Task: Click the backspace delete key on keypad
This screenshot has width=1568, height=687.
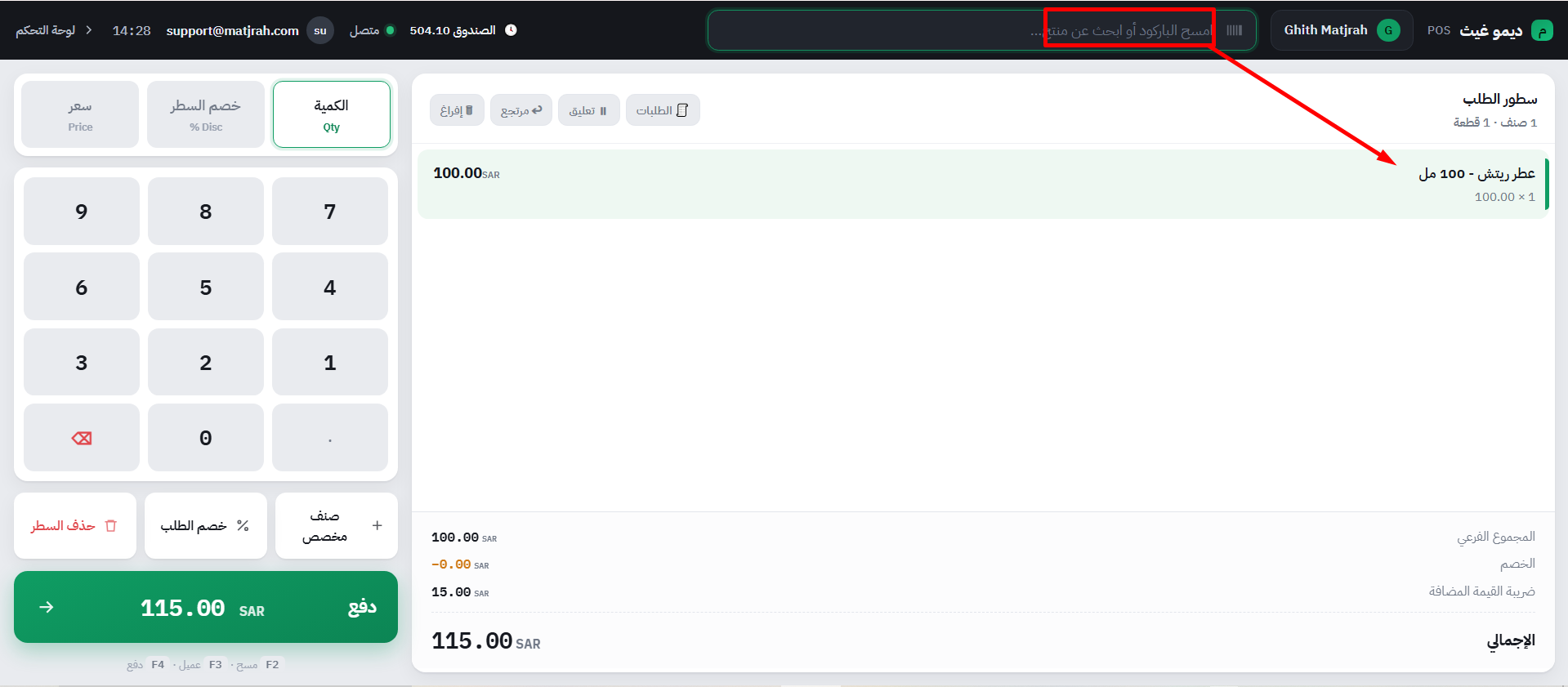Action: coord(82,438)
